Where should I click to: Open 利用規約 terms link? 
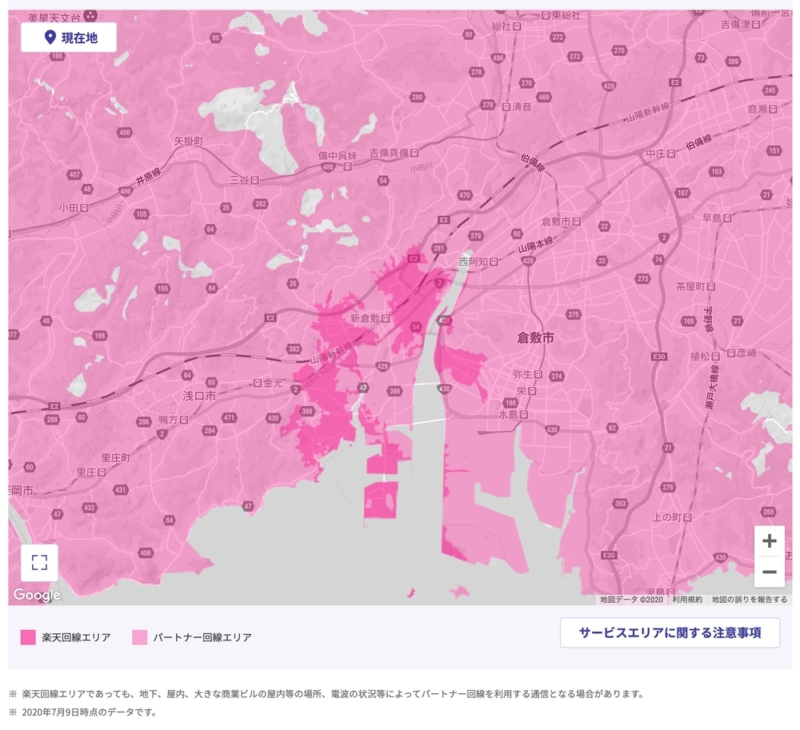pos(687,599)
